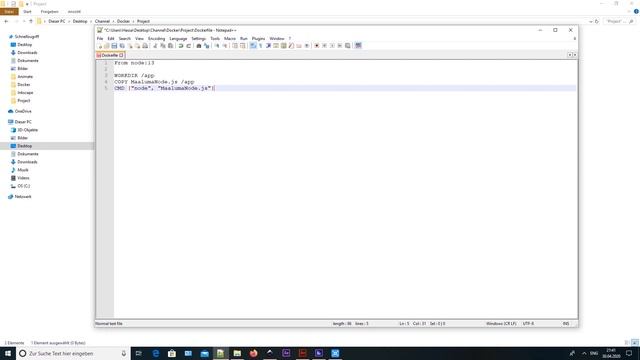Toggle Word wrap in the toolbar
The image size is (640, 360).
[x=253, y=46]
